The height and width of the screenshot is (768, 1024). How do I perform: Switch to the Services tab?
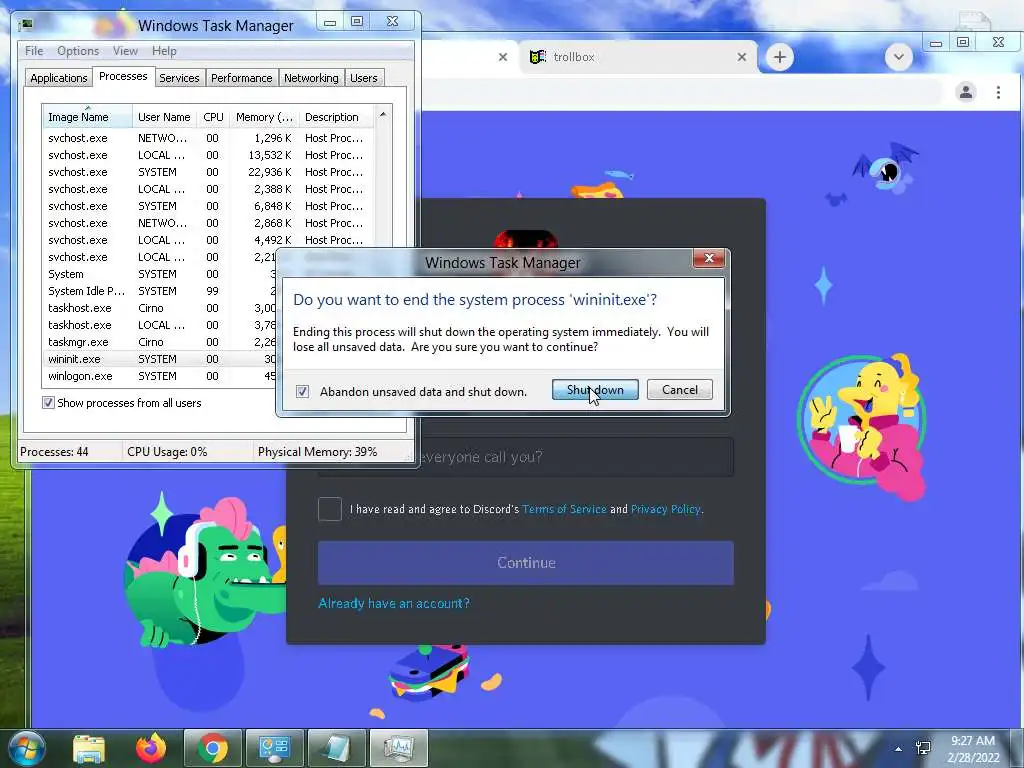(179, 78)
